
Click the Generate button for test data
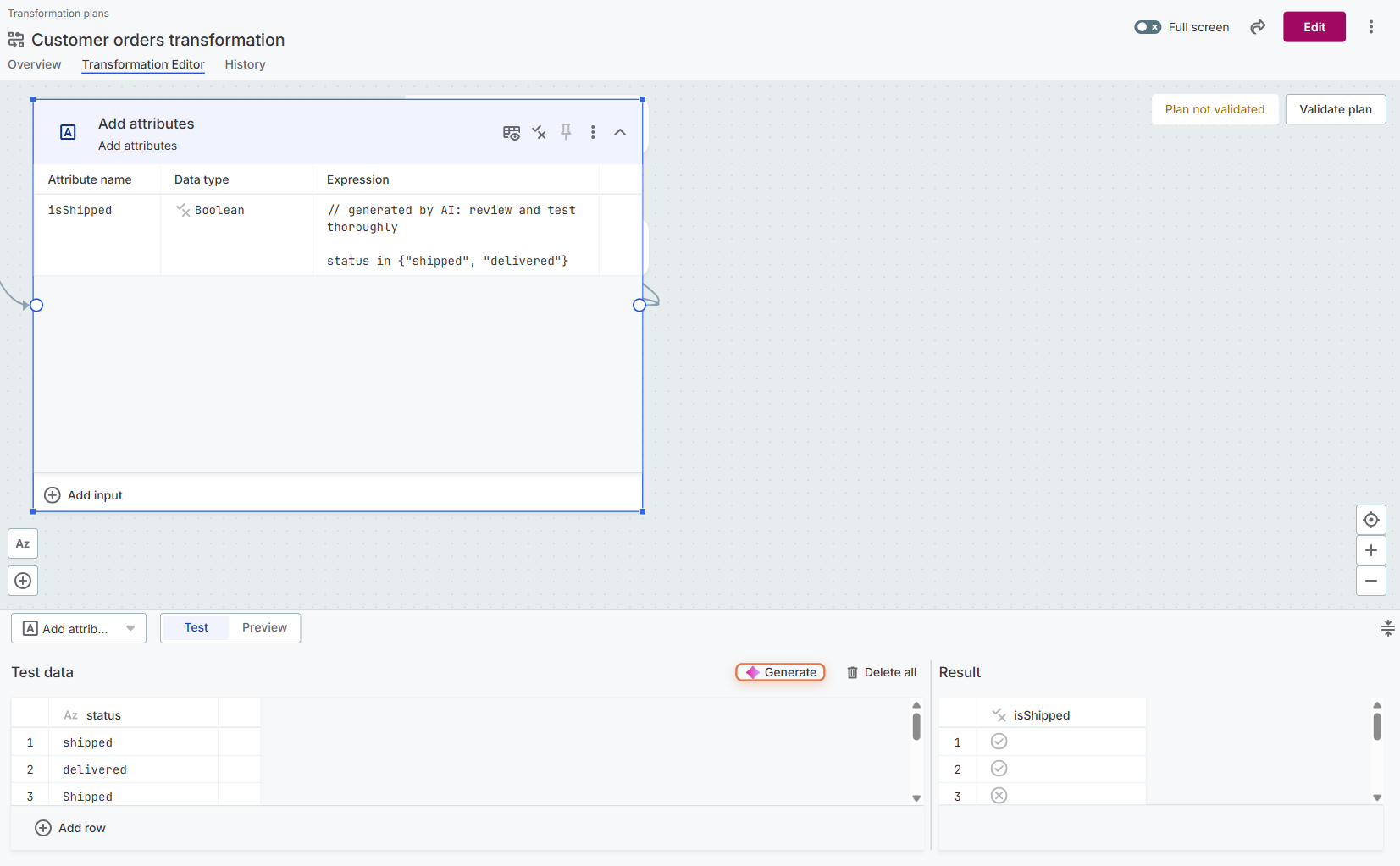[780, 672]
